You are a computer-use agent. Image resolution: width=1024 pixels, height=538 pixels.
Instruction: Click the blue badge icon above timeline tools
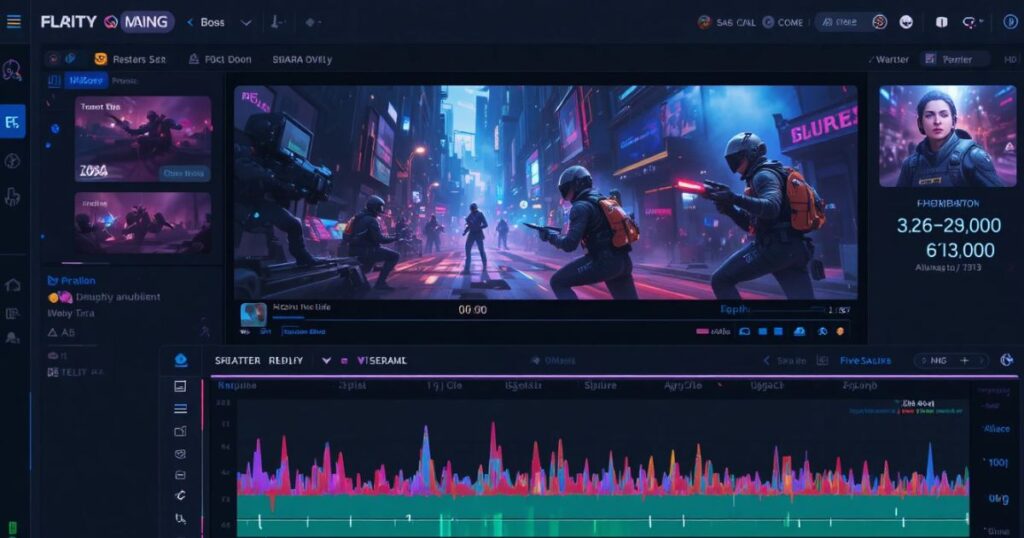click(181, 360)
